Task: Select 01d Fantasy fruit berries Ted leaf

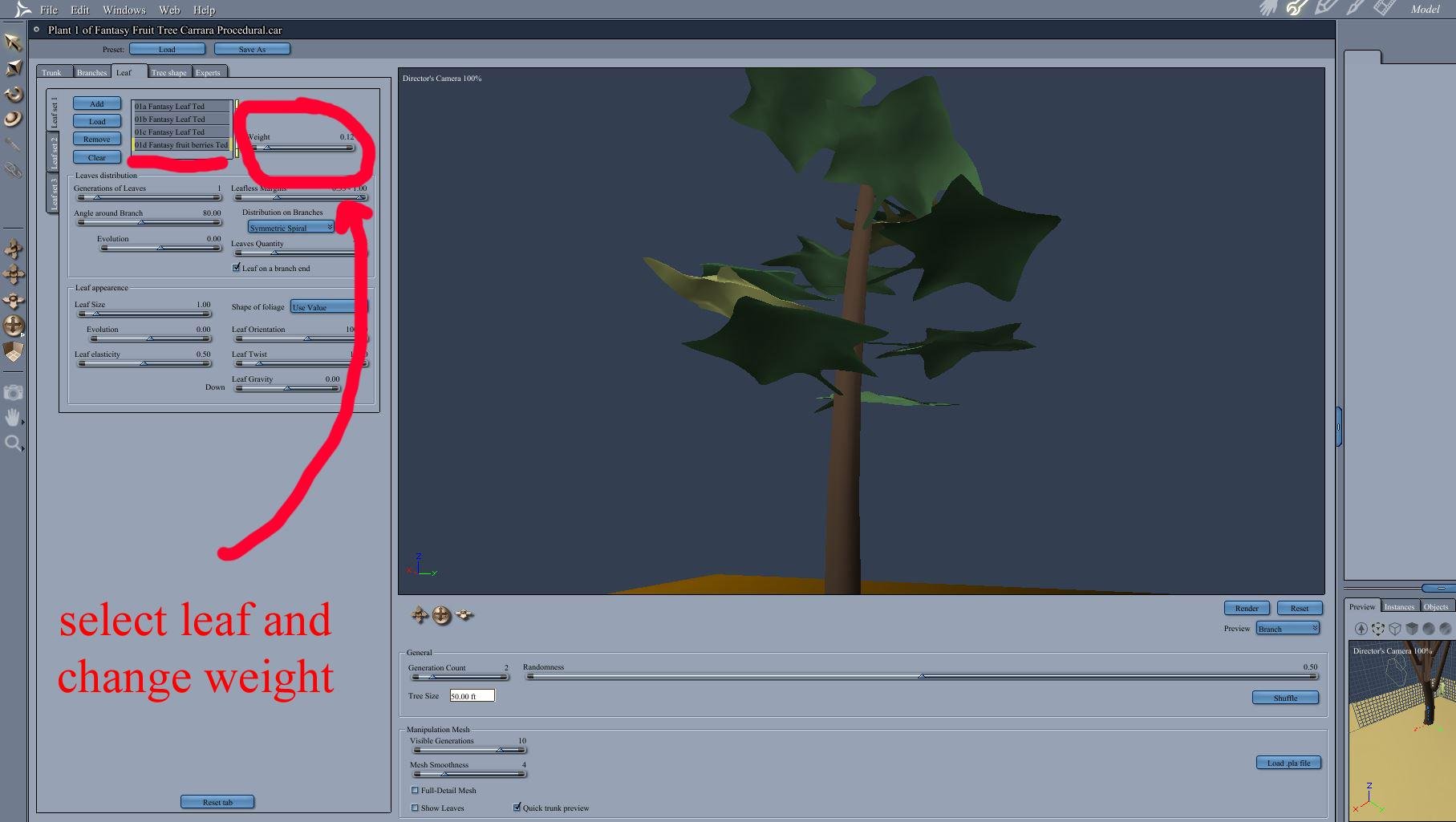Action: (x=181, y=145)
